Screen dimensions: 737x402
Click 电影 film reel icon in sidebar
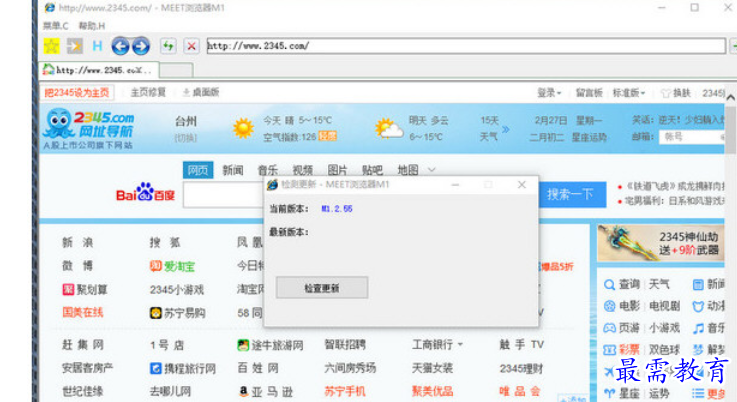[609, 306]
